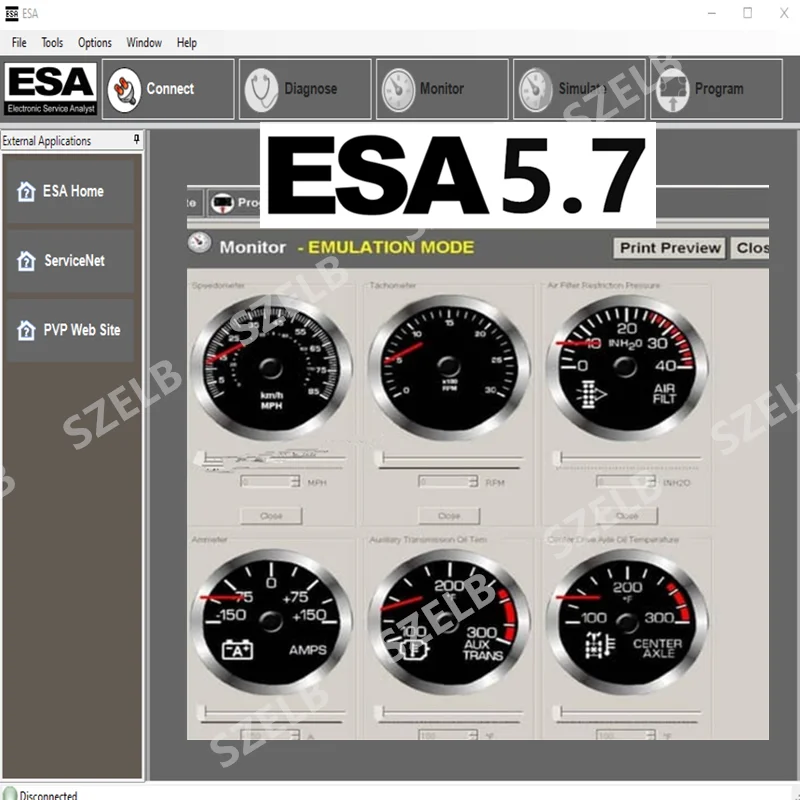
Task: Open ESA Home external application
Action: click(70, 191)
